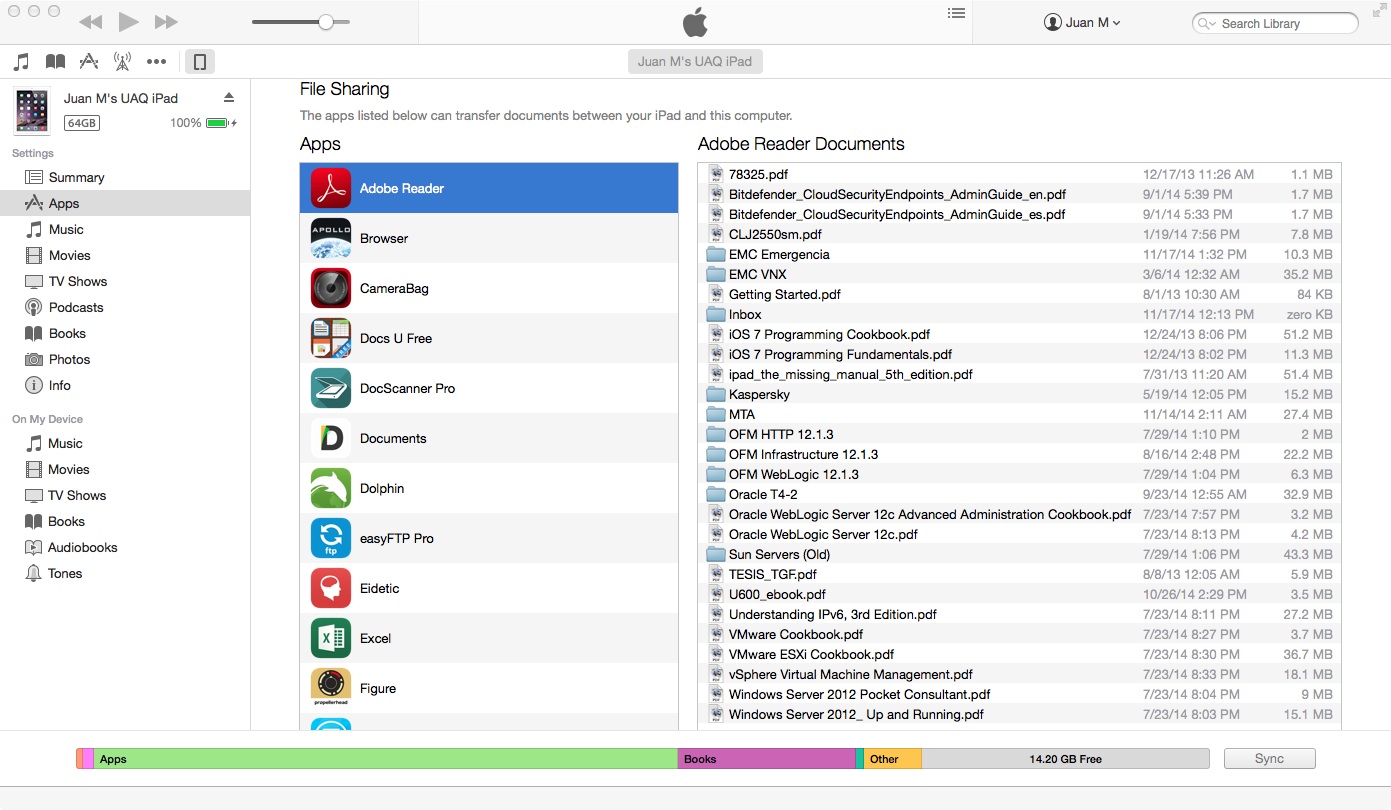Select the Excel app icon
The image size is (1391, 810).
tap(331, 638)
